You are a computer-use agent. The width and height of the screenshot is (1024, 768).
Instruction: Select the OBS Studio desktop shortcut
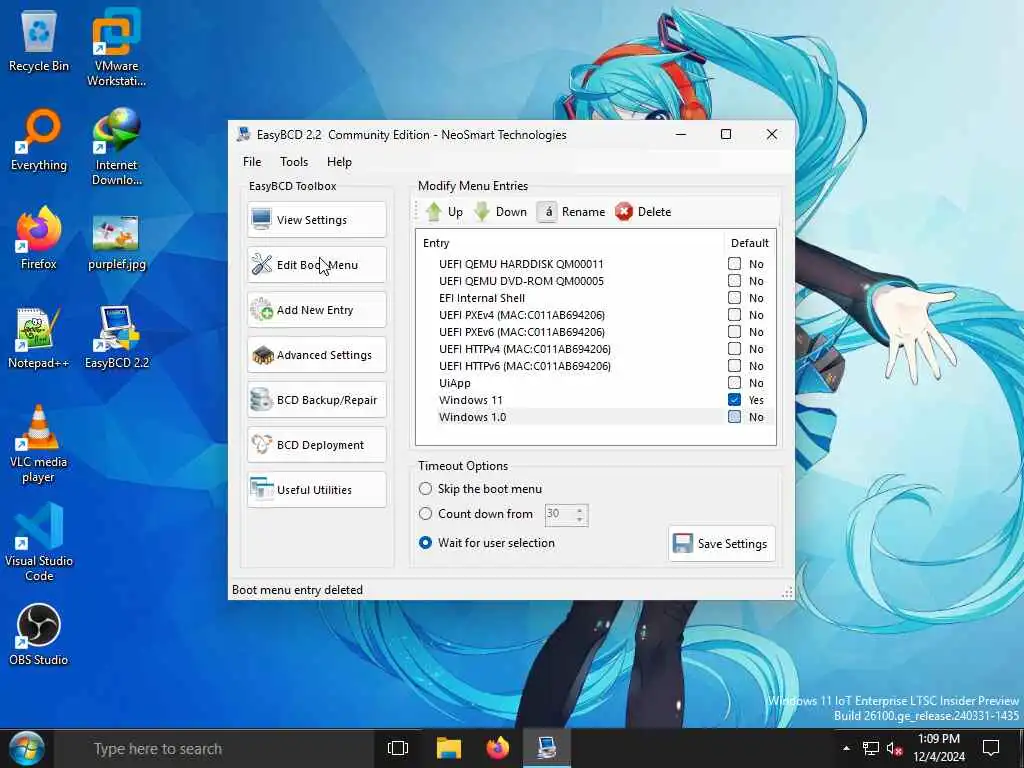coord(39,635)
